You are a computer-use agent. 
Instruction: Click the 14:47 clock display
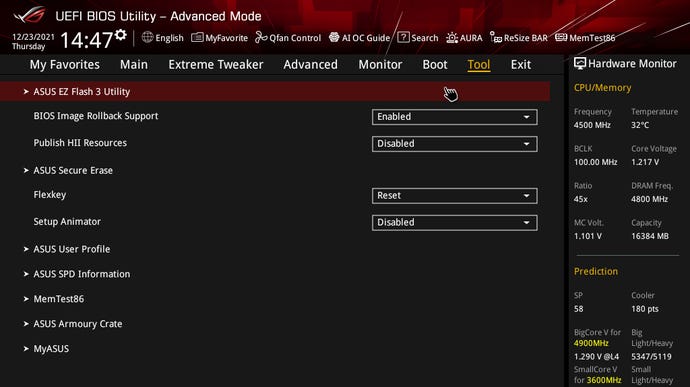pos(87,40)
